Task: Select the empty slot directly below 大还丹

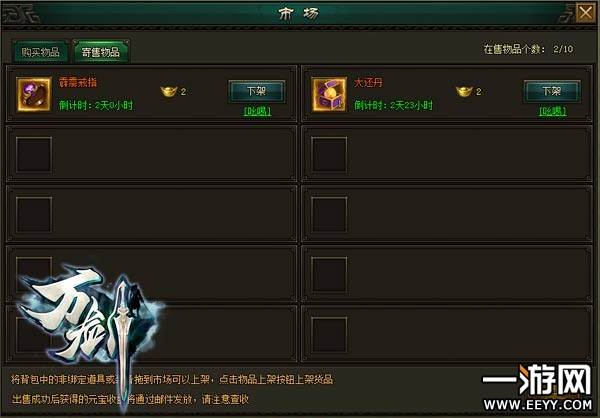Action: (x=329, y=154)
